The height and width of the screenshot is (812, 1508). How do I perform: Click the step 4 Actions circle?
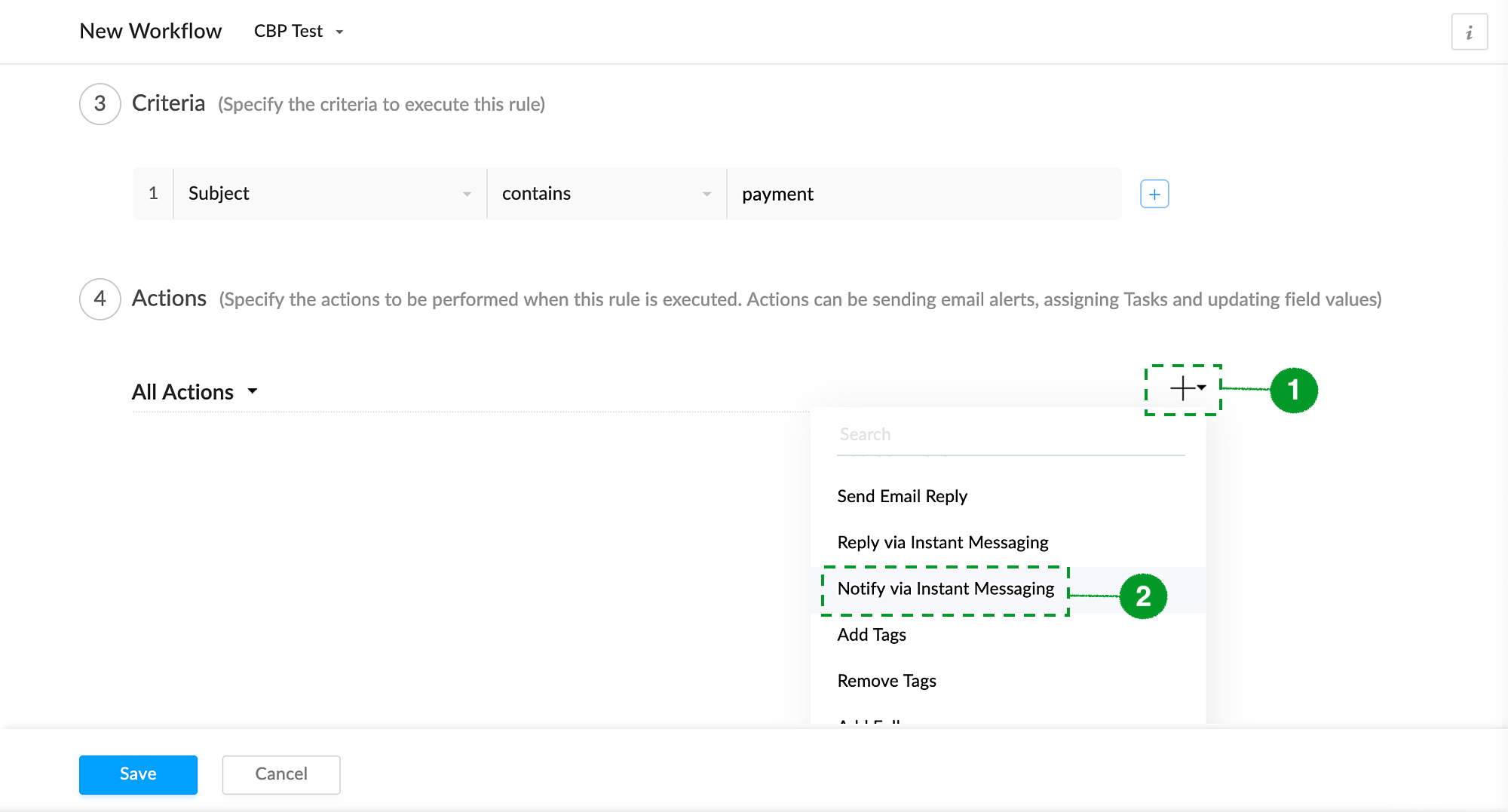100,299
